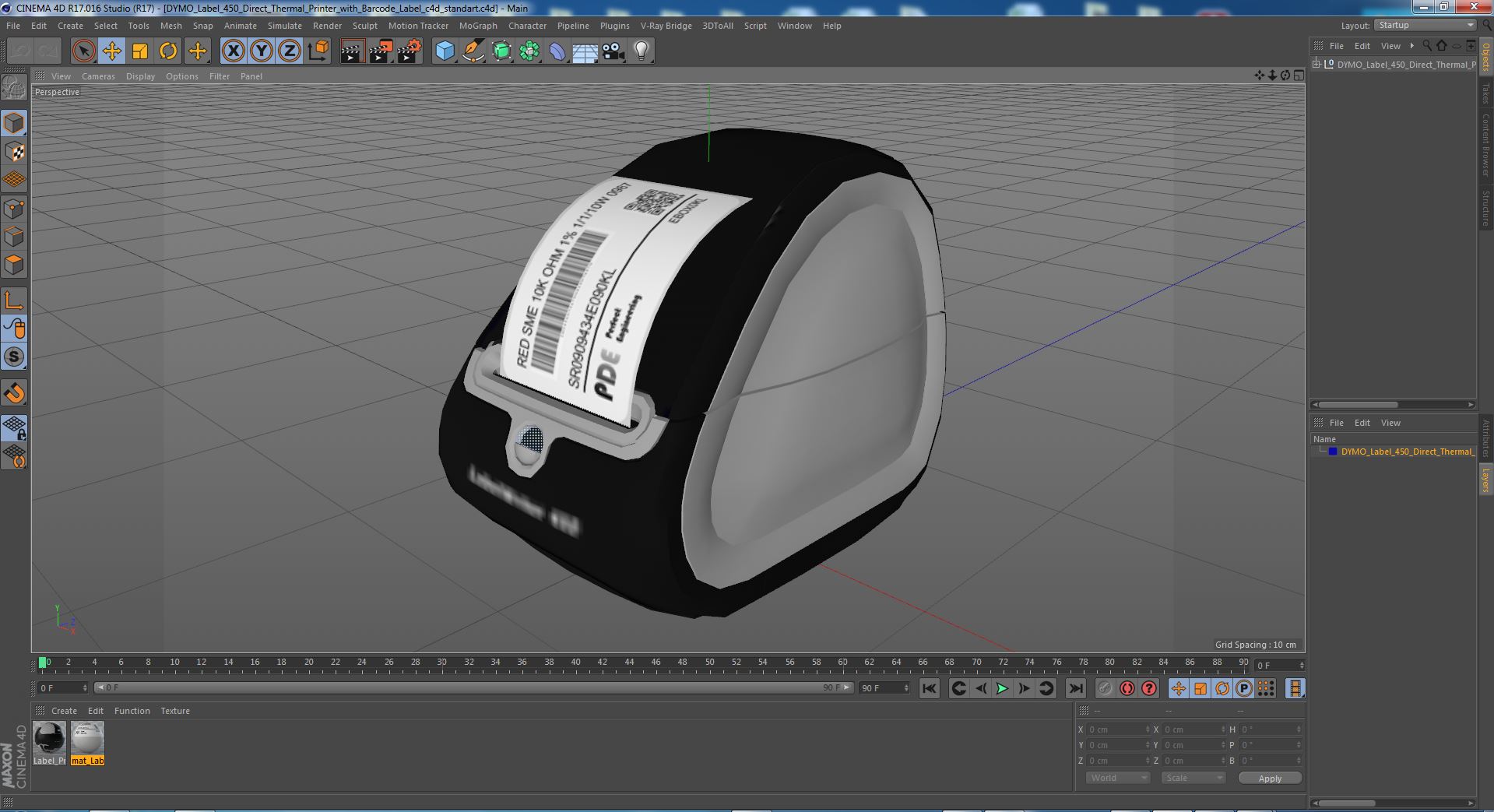Toggle Z axis lock
Screen dimensions: 1494x812
(290, 51)
